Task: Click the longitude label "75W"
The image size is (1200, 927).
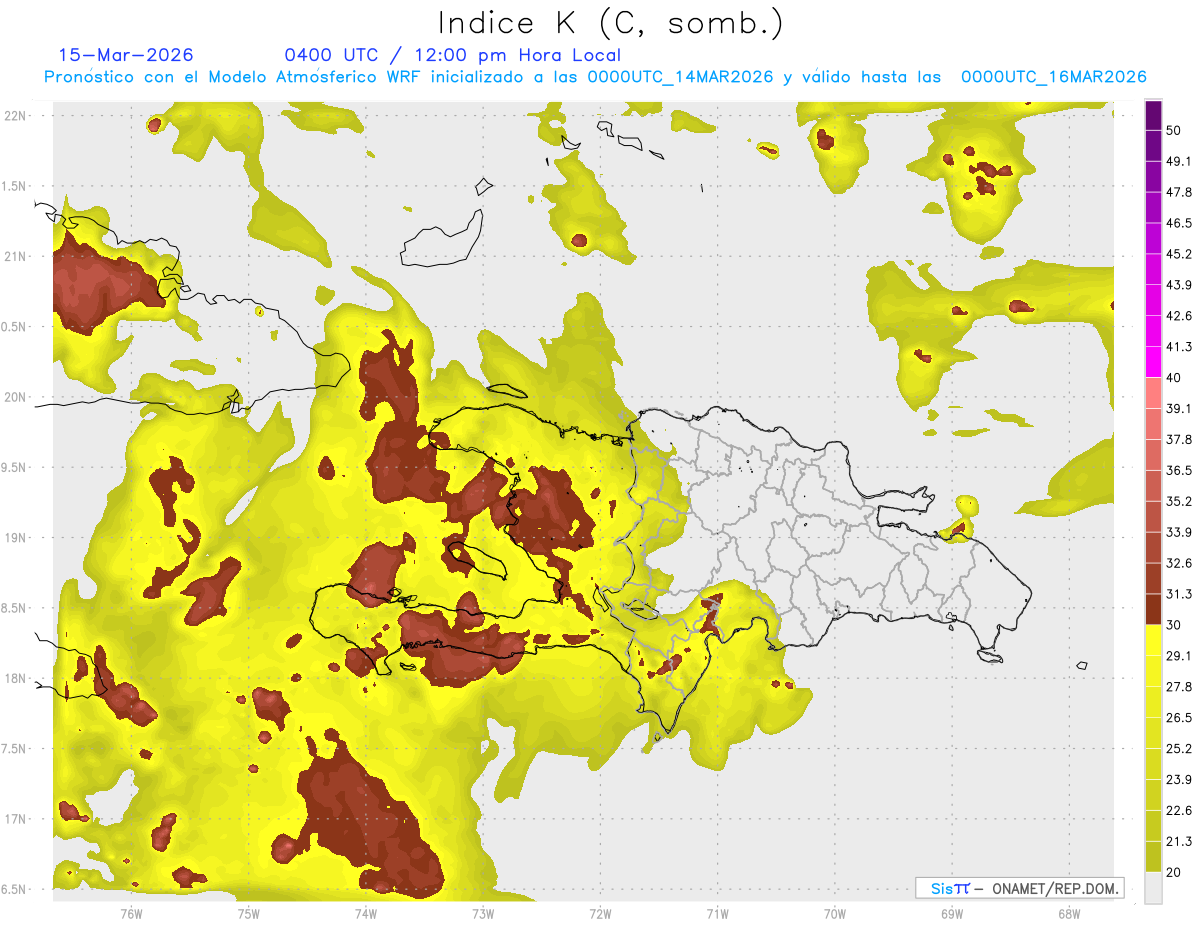Action: tap(248, 913)
